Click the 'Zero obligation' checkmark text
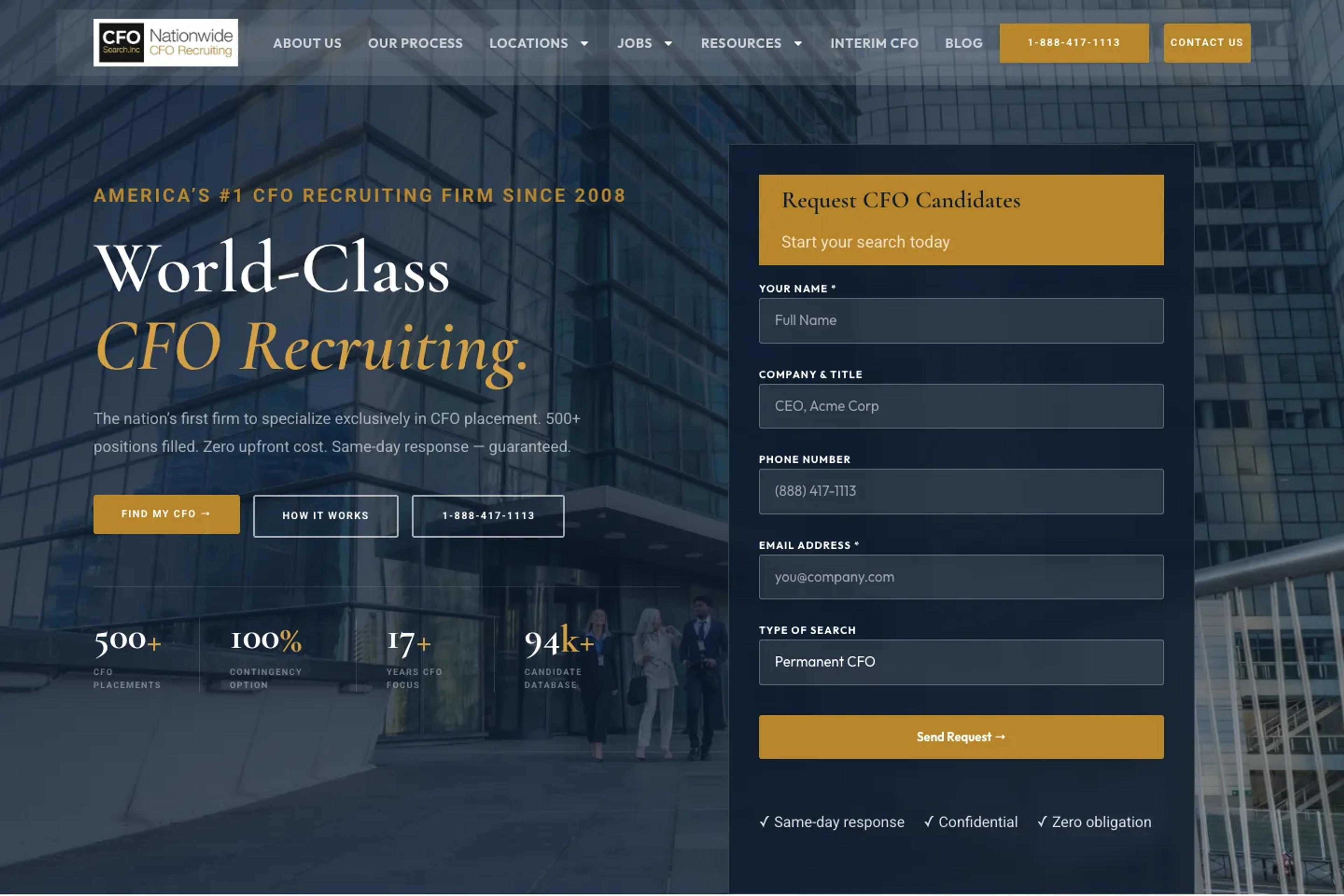Viewport: 1344px width, 896px height. tap(1094, 822)
